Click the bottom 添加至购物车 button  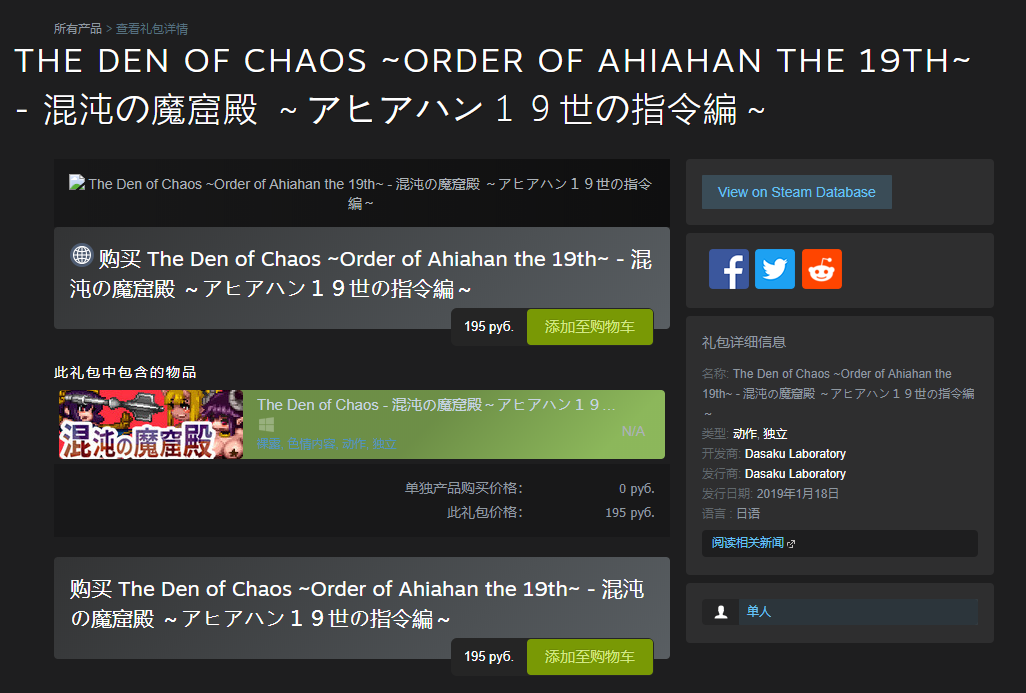pyautogui.click(x=590, y=657)
